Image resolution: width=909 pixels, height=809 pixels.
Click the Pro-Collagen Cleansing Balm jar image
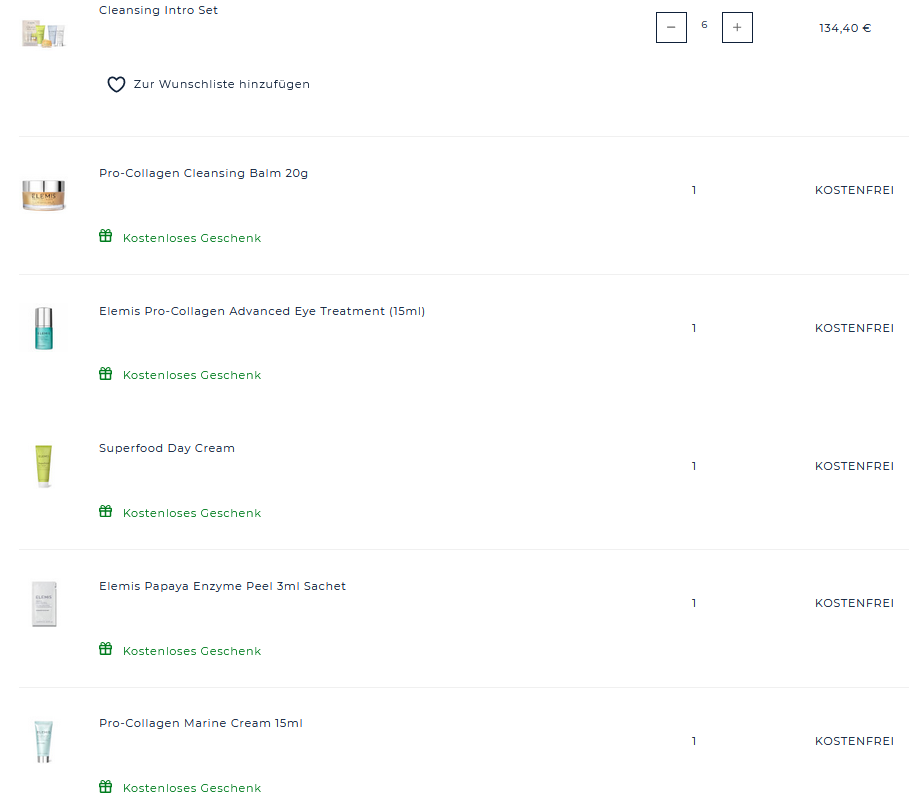point(43,194)
